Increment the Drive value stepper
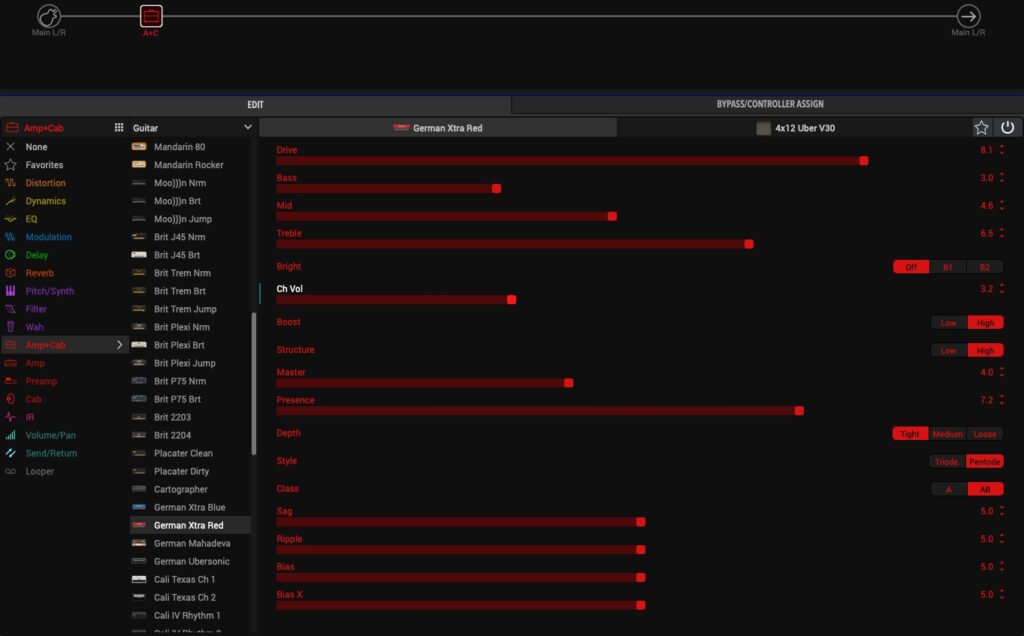Screen dimensions: 1024x636 pos(1002,147)
